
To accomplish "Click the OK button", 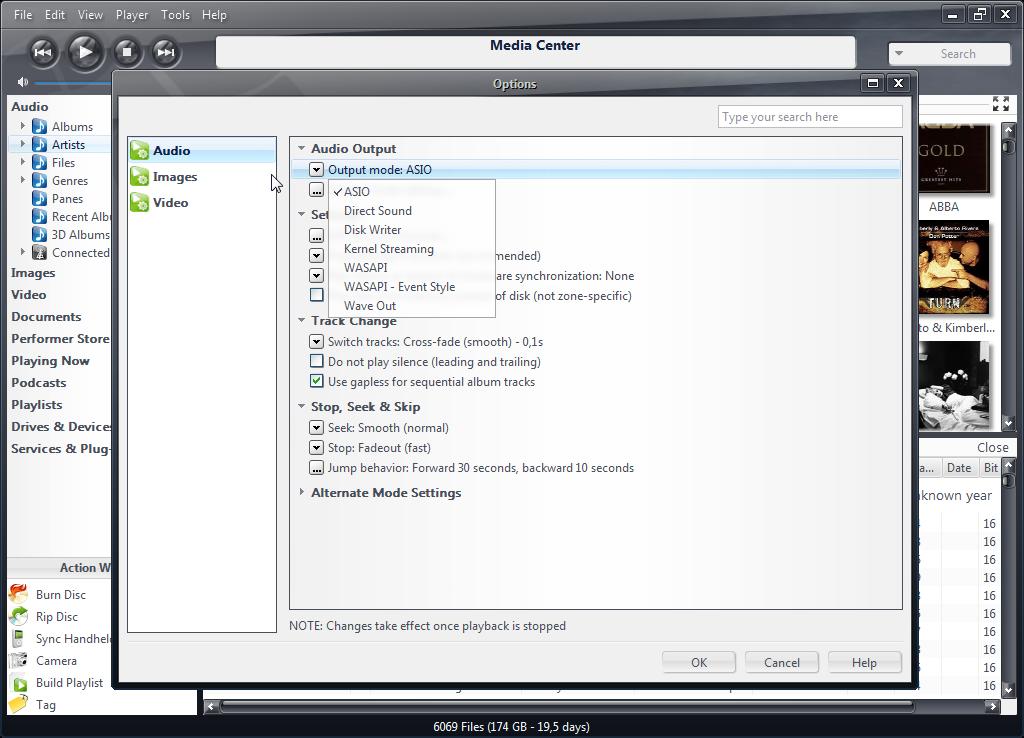I will pyautogui.click(x=698, y=662).
